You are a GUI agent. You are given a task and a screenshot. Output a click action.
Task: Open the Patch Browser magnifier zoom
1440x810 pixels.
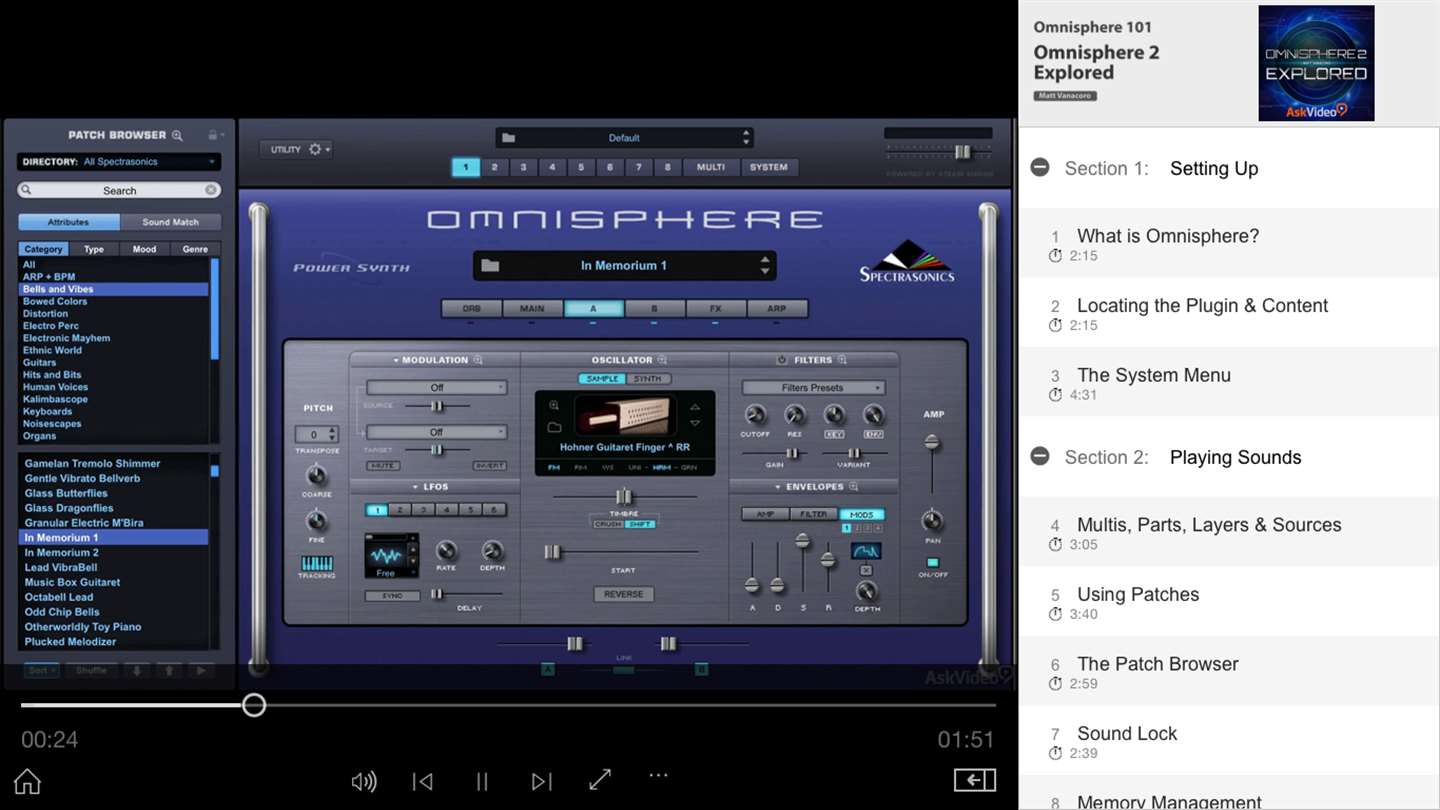(177, 135)
